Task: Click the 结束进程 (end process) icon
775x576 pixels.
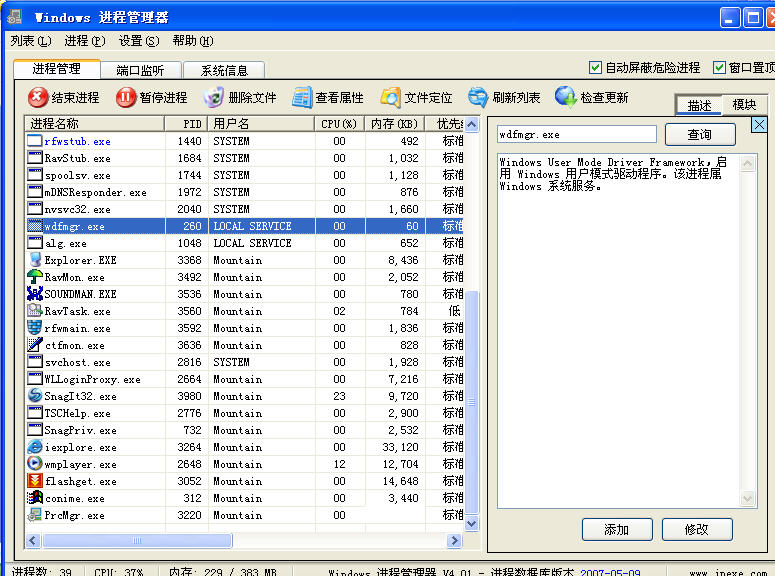Action: click(38, 97)
